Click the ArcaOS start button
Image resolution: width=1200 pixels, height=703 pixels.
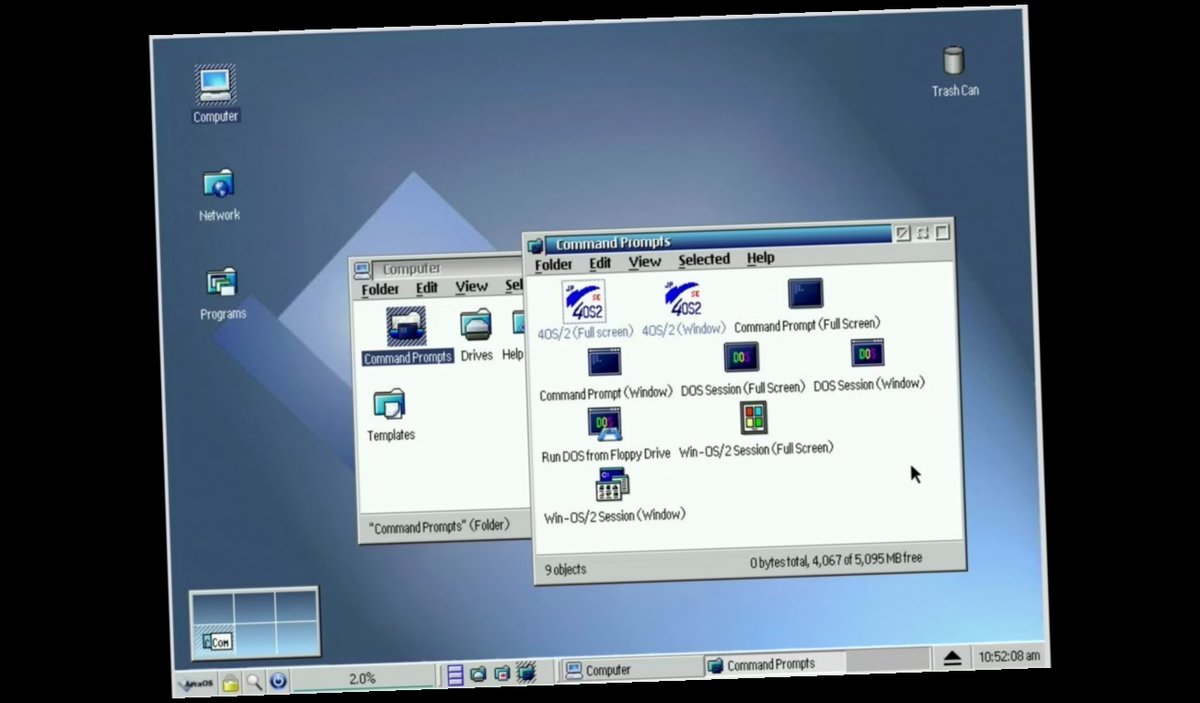[196, 684]
